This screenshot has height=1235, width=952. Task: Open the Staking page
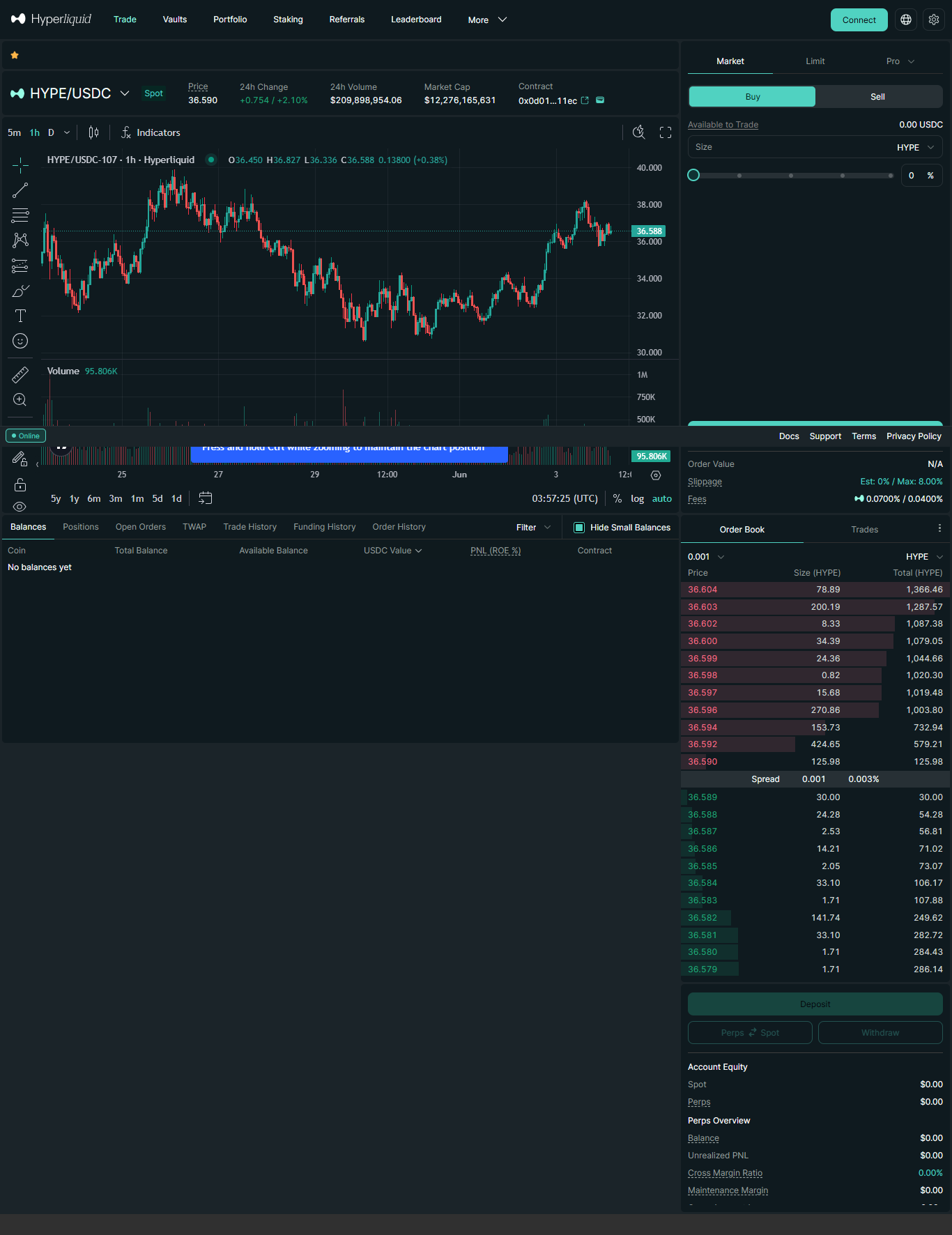288,20
